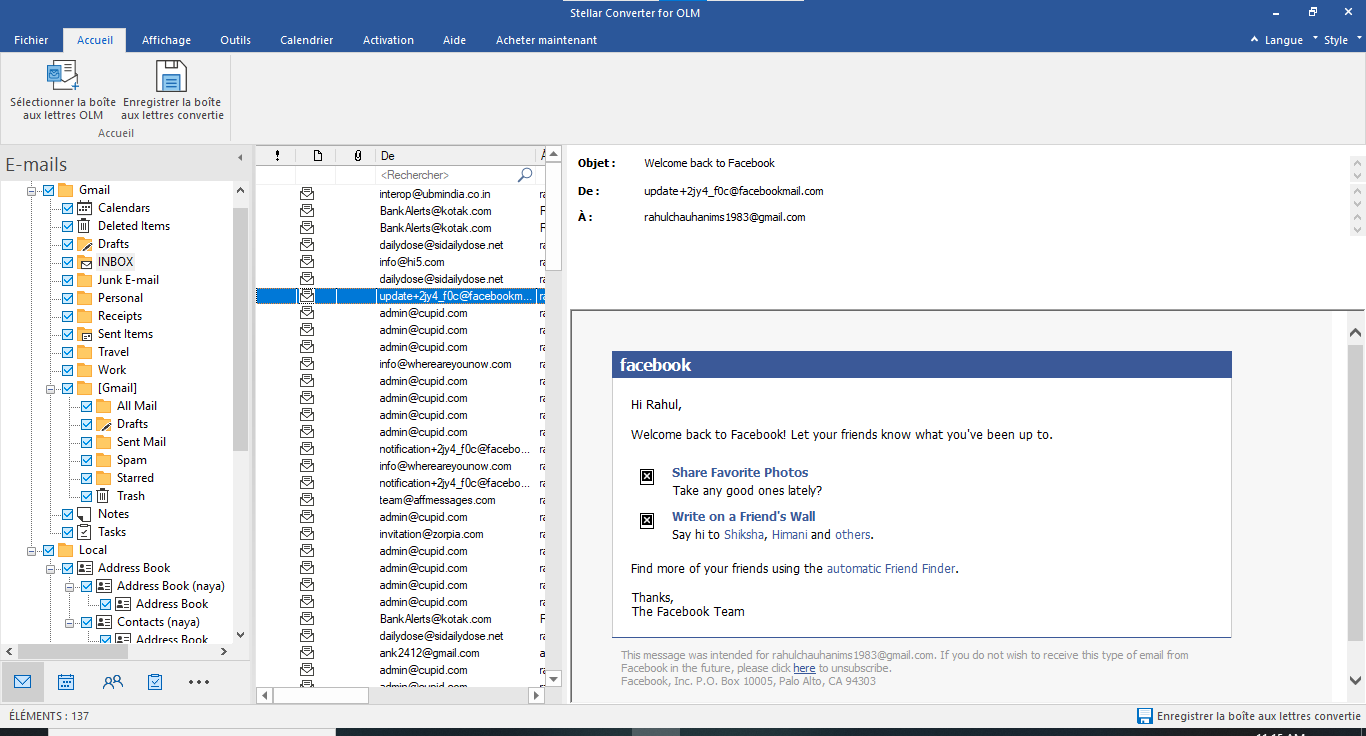
Task: Uncheck the INBOX folder checkbox
Action: [67, 261]
